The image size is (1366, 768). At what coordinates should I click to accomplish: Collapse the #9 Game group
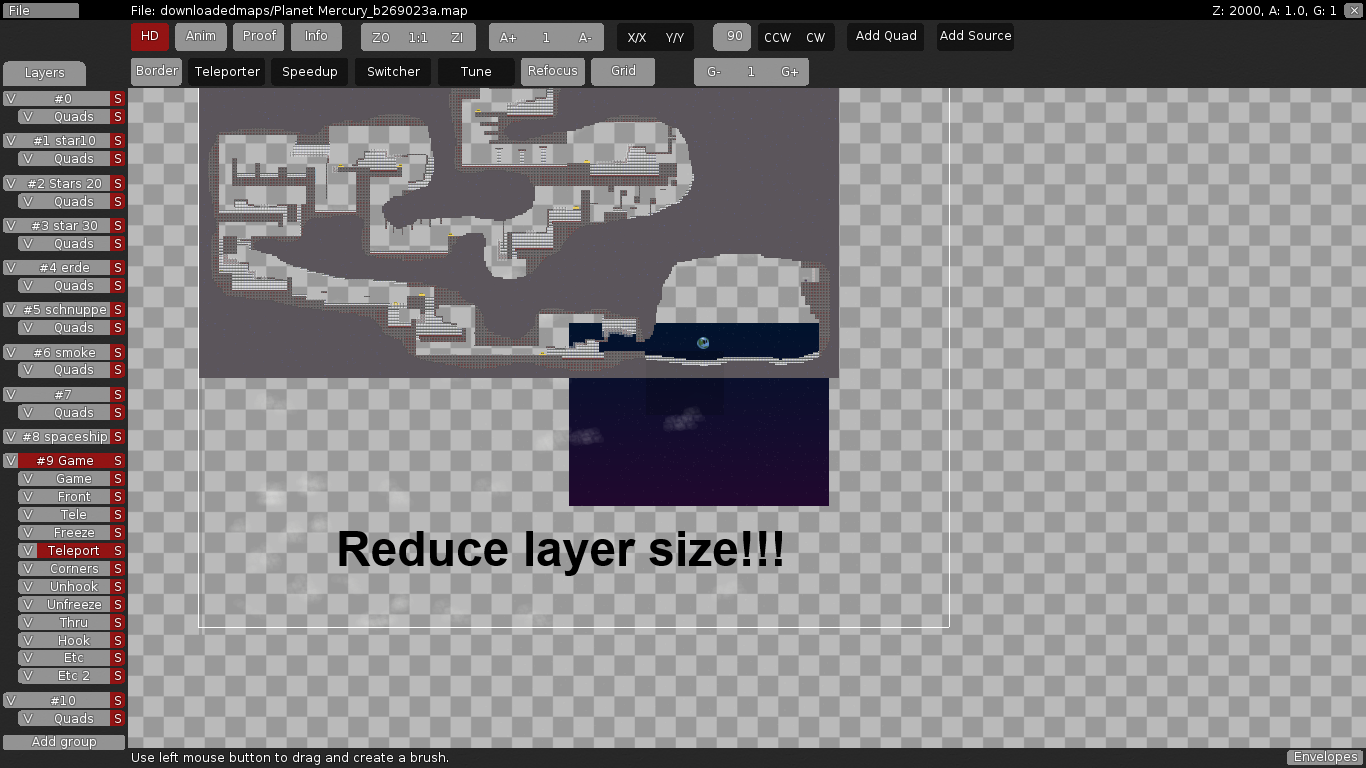point(64,461)
